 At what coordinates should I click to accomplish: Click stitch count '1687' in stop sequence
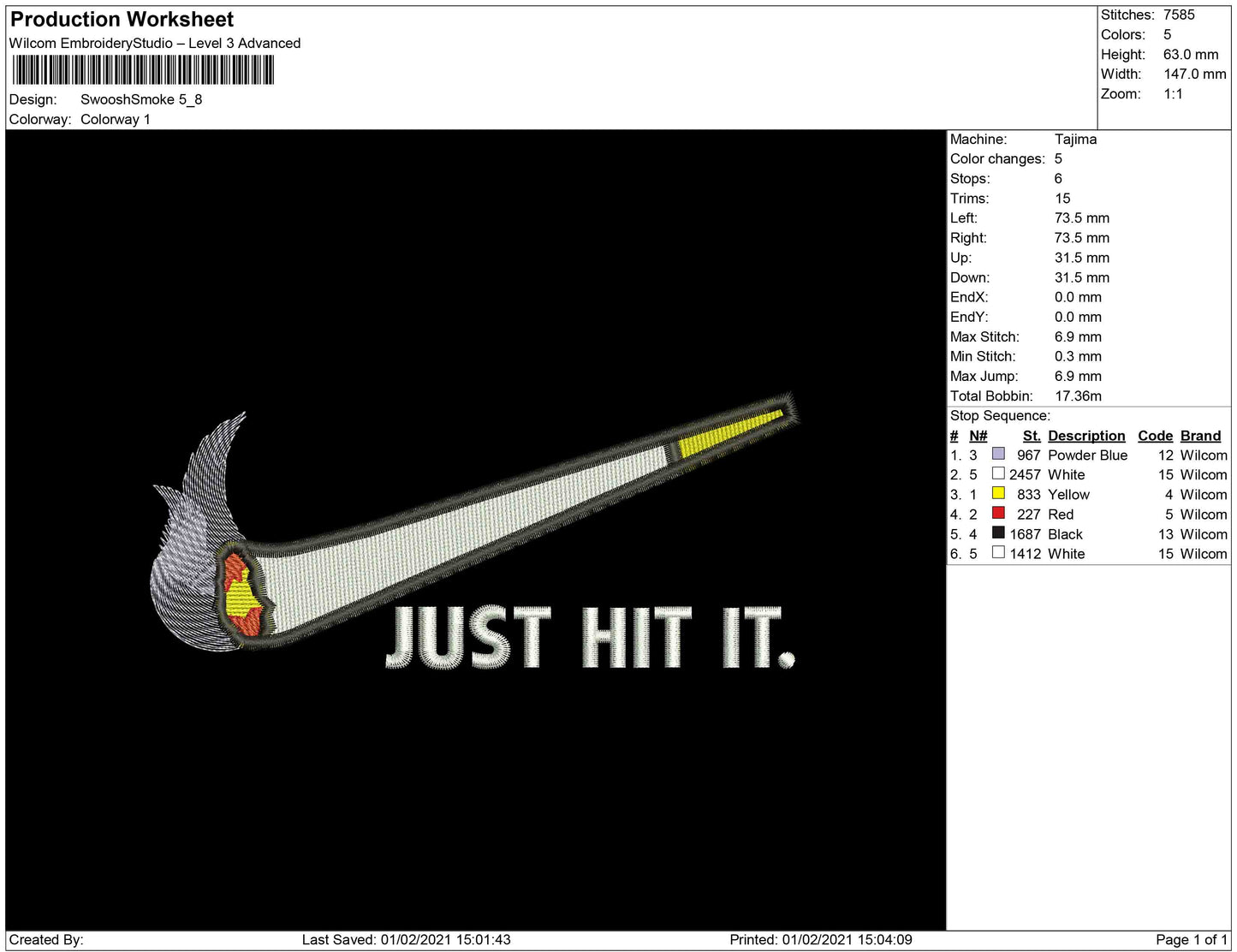[x=1025, y=533]
